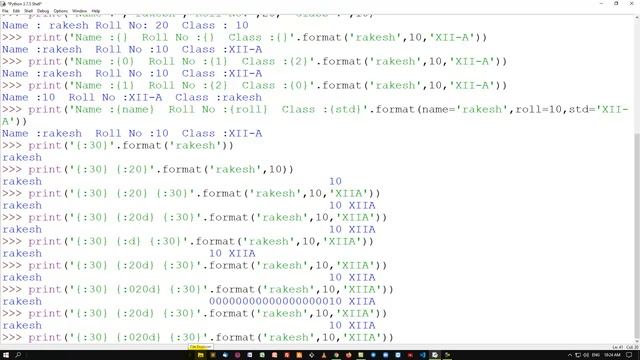Open the taskbar clock
The image size is (640, 360).
(x=612, y=355)
